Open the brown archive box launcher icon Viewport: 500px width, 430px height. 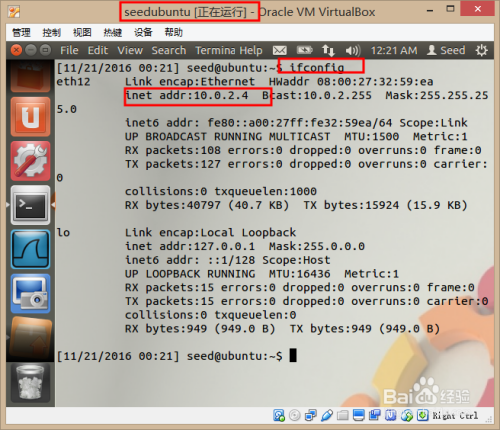pos(30,337)
